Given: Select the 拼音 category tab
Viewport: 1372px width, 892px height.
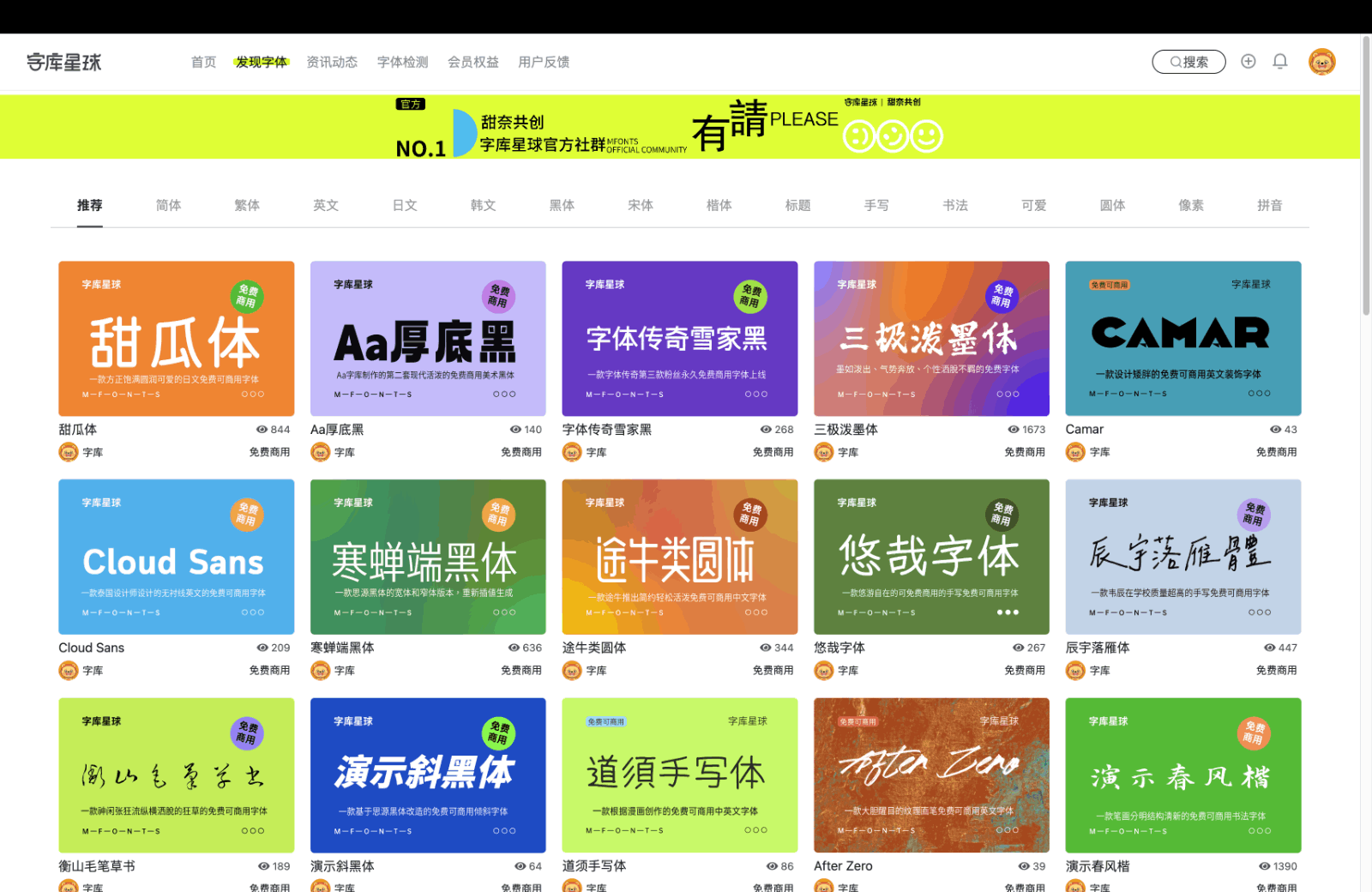Looking at the screenshot, I should click(1270, 205).
